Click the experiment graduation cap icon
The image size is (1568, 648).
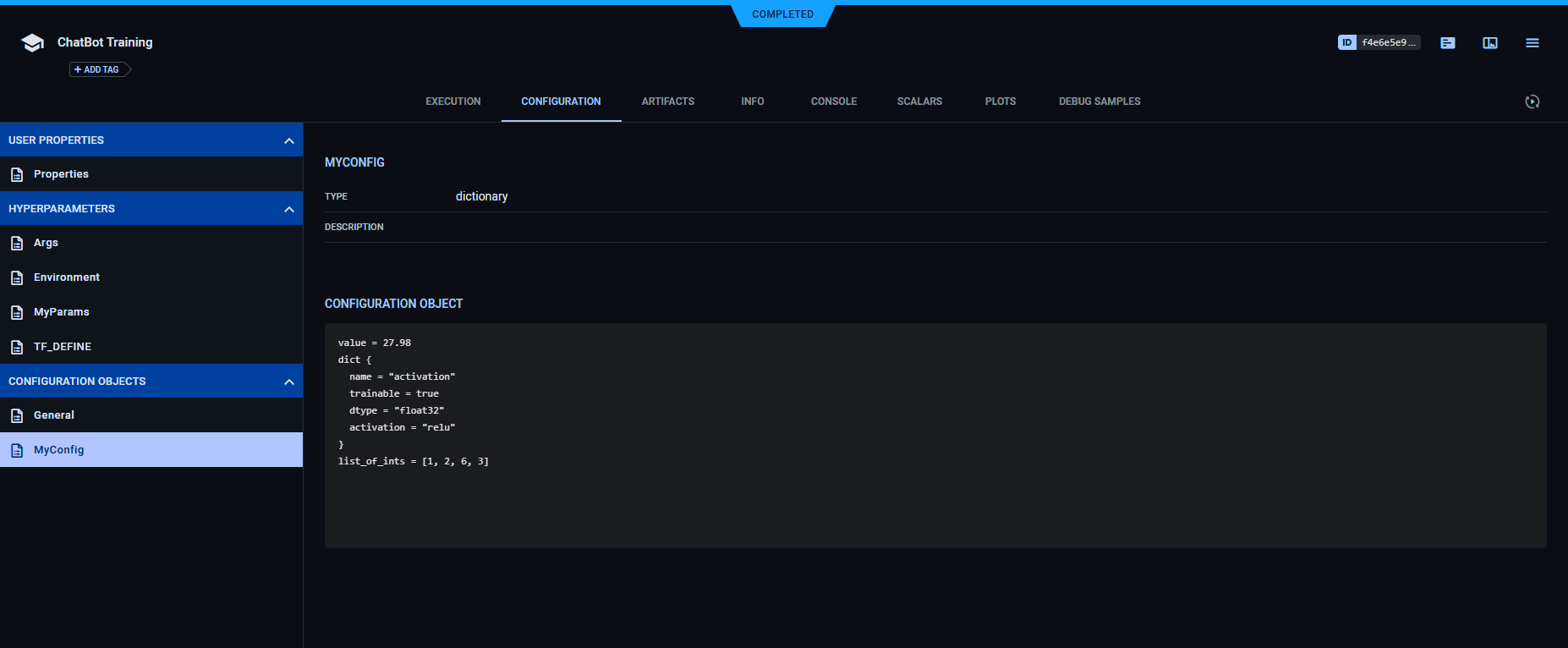[32, 43]
